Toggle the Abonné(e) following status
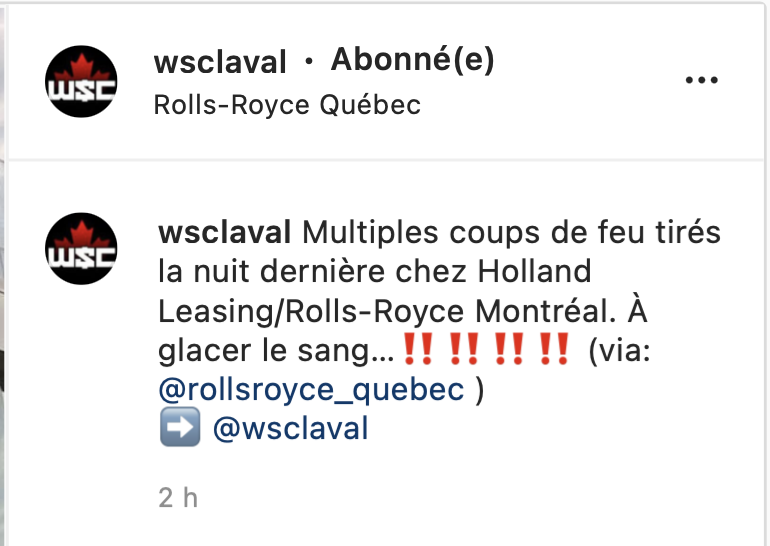The image size is (770, 546). (412, 60)
